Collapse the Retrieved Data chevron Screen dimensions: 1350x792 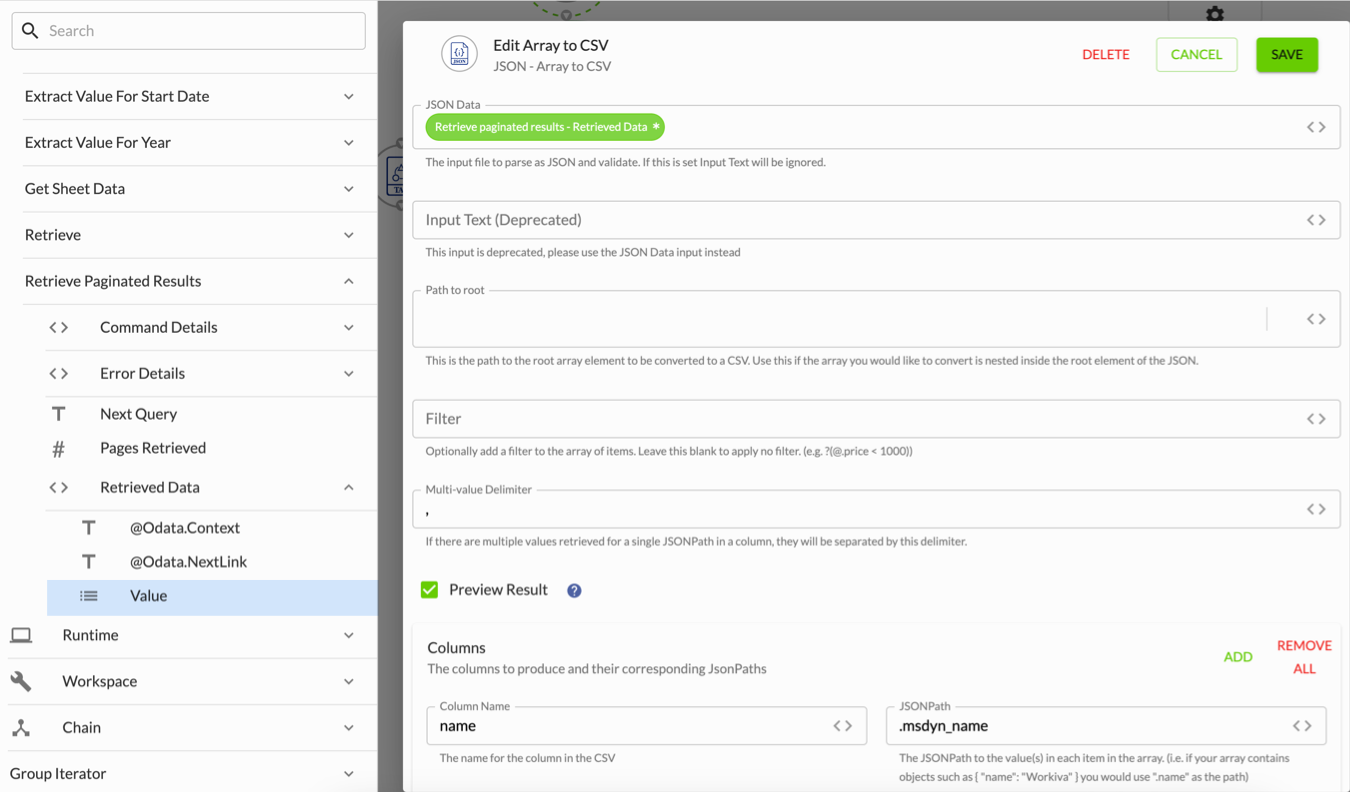tap(349, 488)
